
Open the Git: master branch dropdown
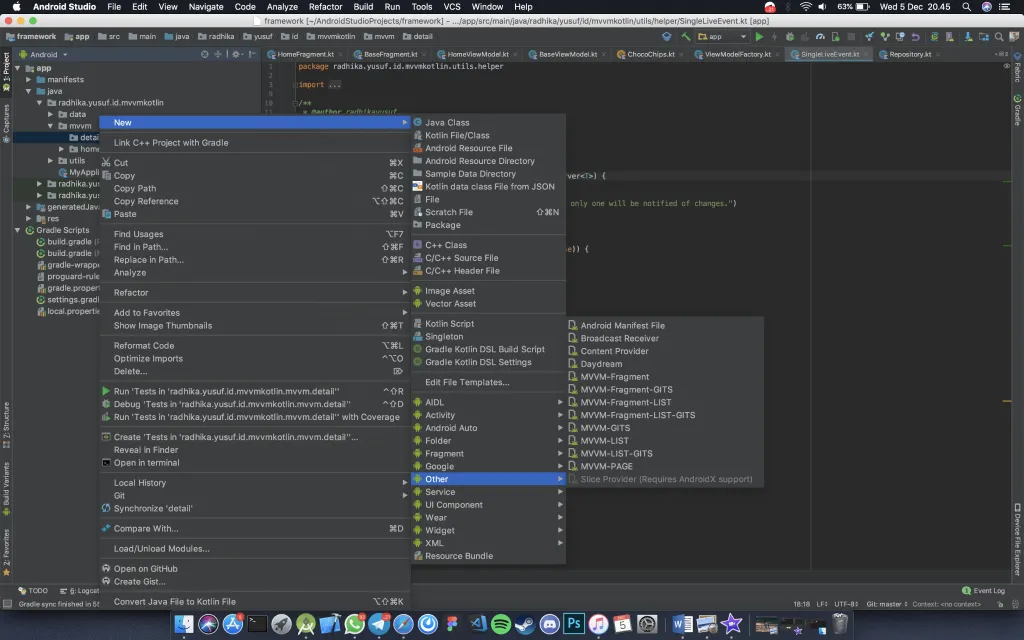[887, 604]
